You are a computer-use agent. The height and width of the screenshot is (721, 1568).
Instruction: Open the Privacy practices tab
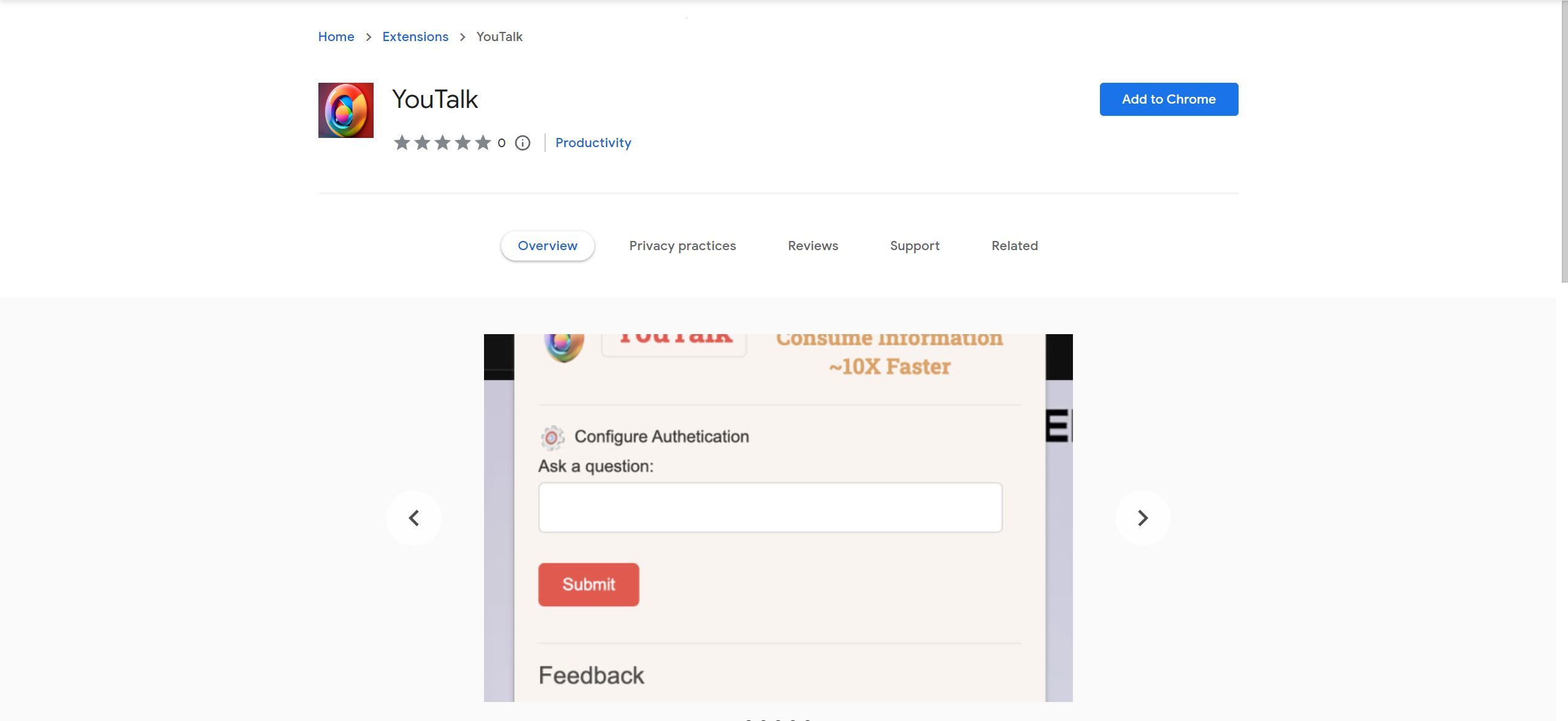point(682,245)
